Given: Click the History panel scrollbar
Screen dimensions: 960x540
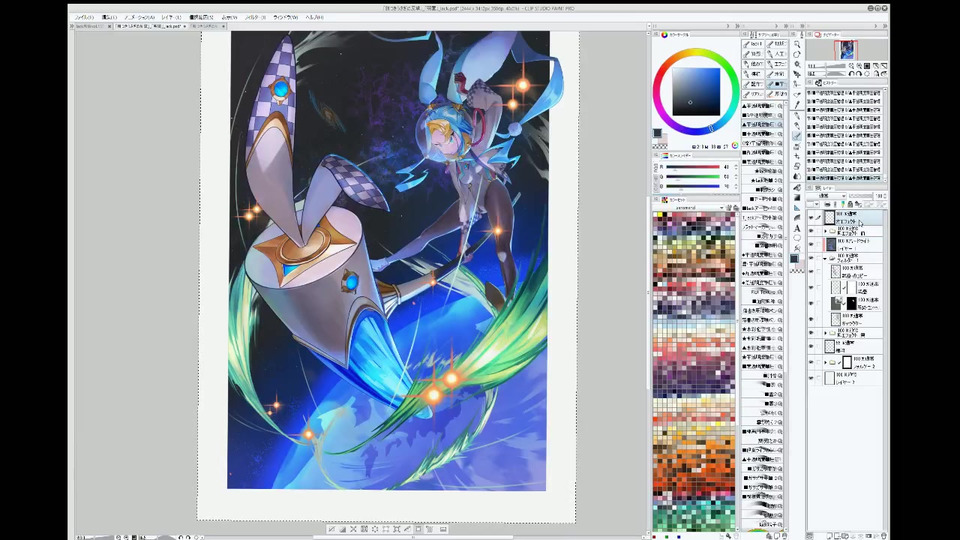Looking at the screenshot, I should (885, 135).
